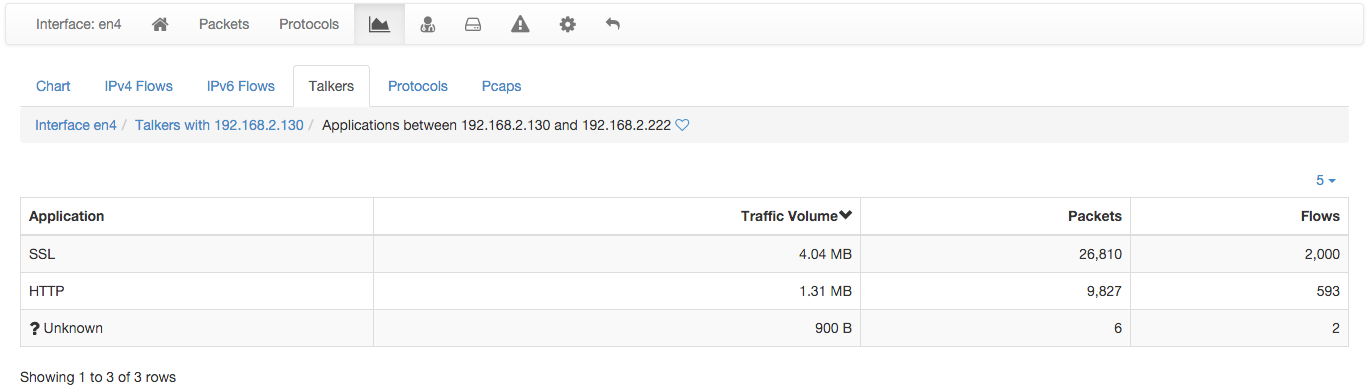
Task: Sort by the Traffic Volume column header
Action: [796, 216]
